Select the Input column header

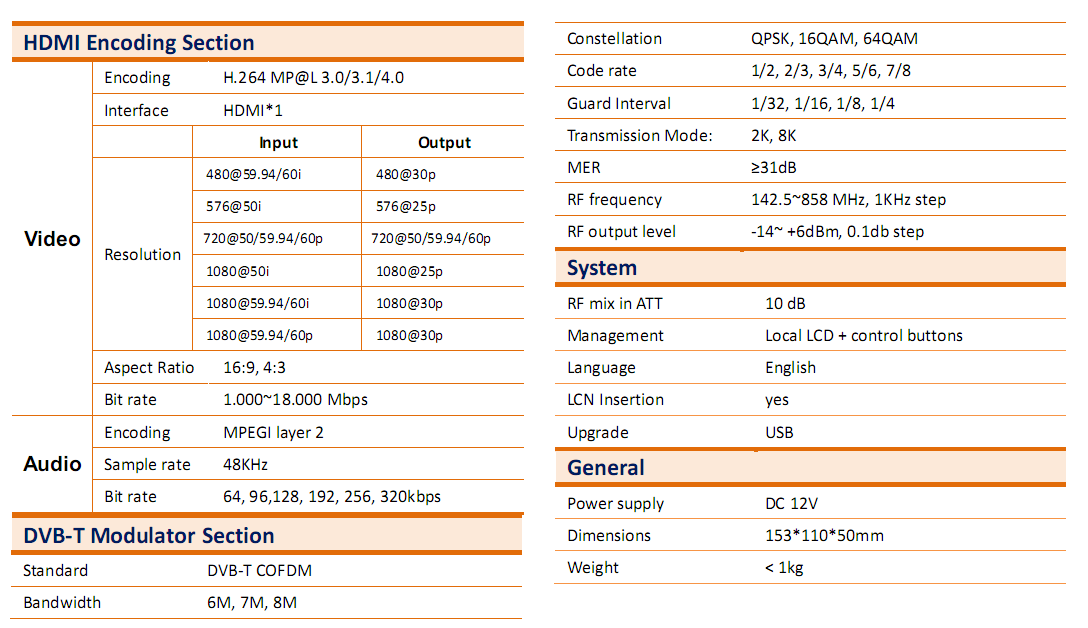pyautogui.click(x=278, y=143)
